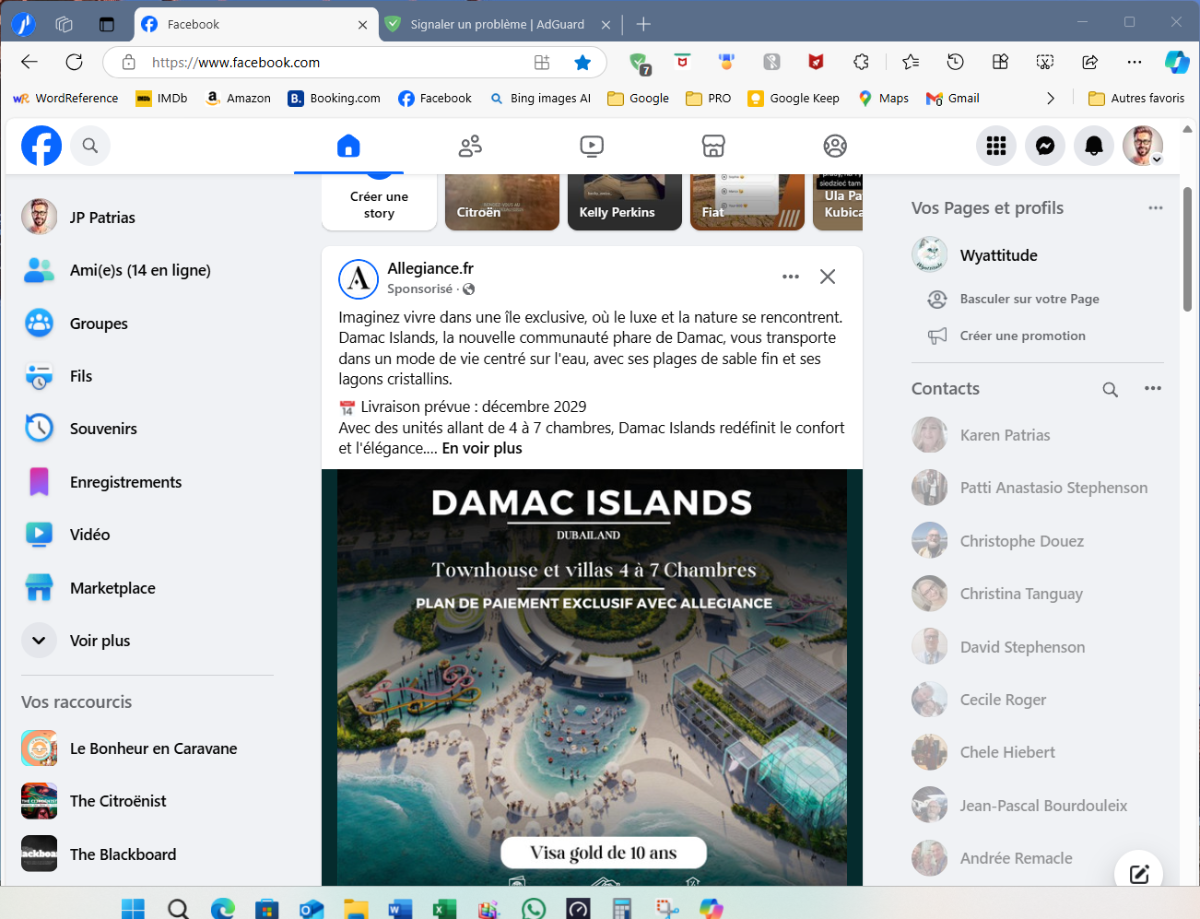The height and width of the screenshot is (919, 1200).
Task: Open Messenger from the top bar
Action: pos(1045,145)
